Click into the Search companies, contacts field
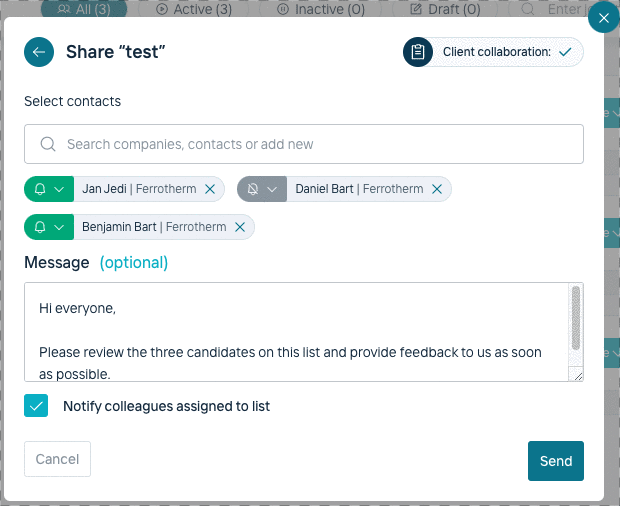 point(304,144)
